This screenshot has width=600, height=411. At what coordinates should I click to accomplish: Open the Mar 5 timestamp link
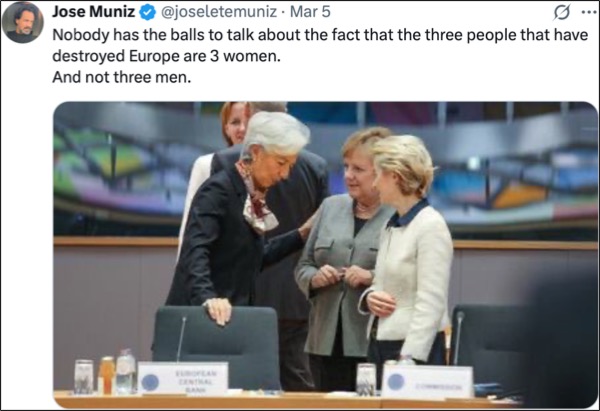(310, 12)
